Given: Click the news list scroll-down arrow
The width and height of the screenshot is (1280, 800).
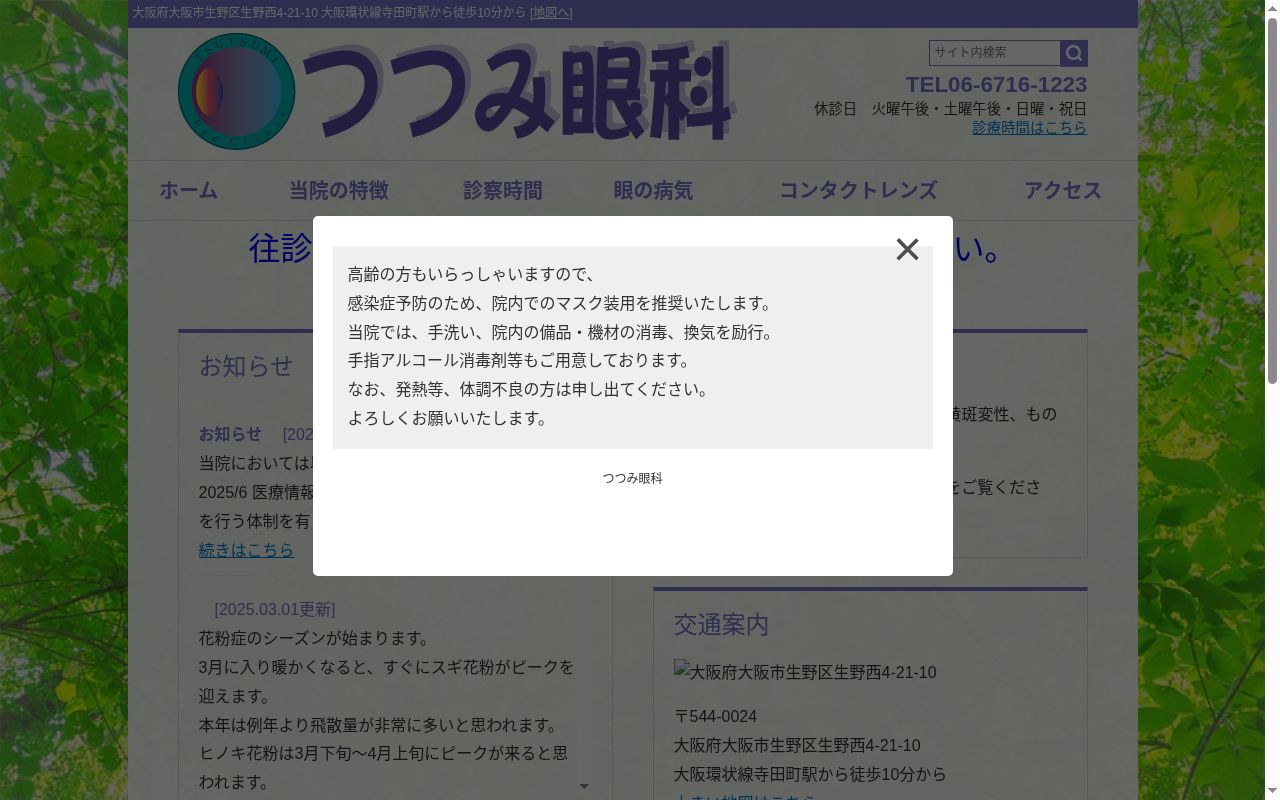Looking at the screenshot, I should coord(584,787).
